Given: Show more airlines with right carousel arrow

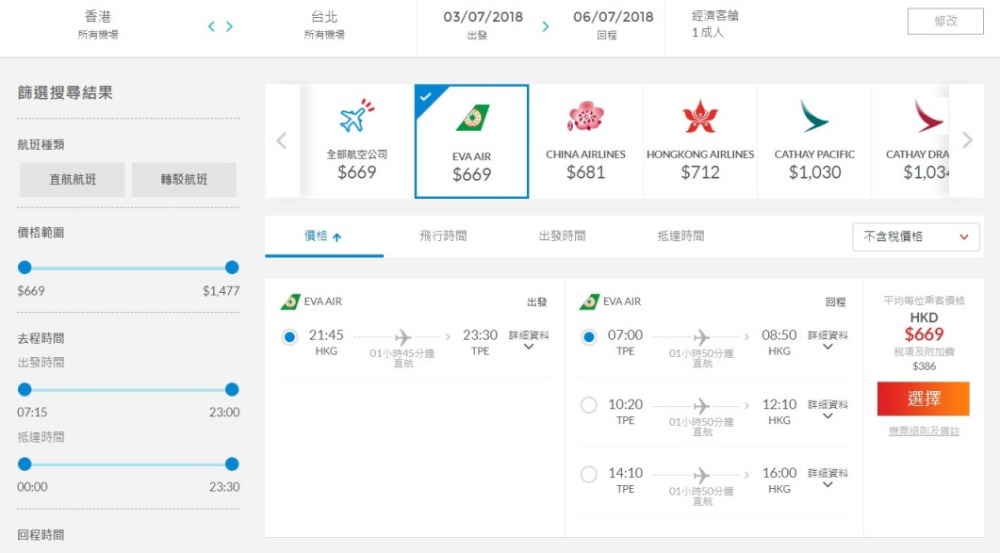Looking at the screenshot, I should click(x=967, y=140).
